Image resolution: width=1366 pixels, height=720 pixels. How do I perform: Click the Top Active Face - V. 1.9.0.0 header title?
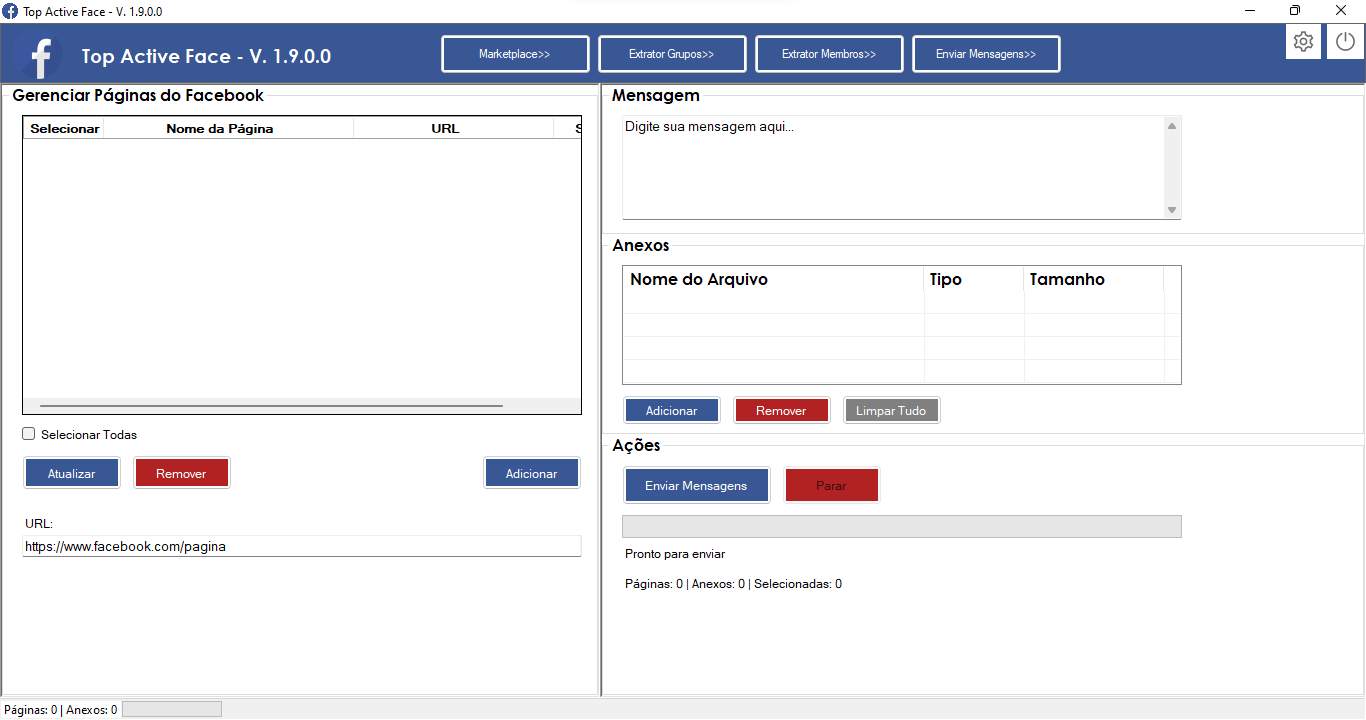pyautogui.click(x=206, y=56)
